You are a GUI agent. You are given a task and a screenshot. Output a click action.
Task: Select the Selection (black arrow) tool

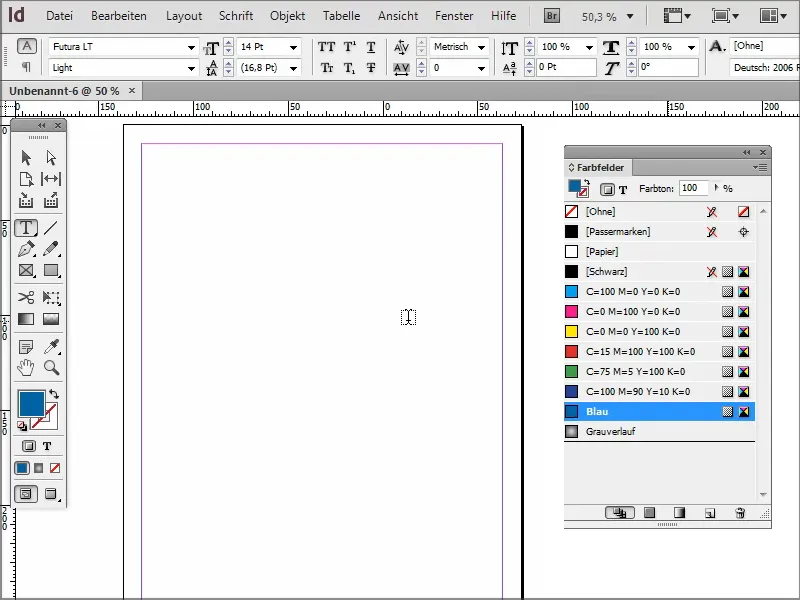tap(26, 158)
